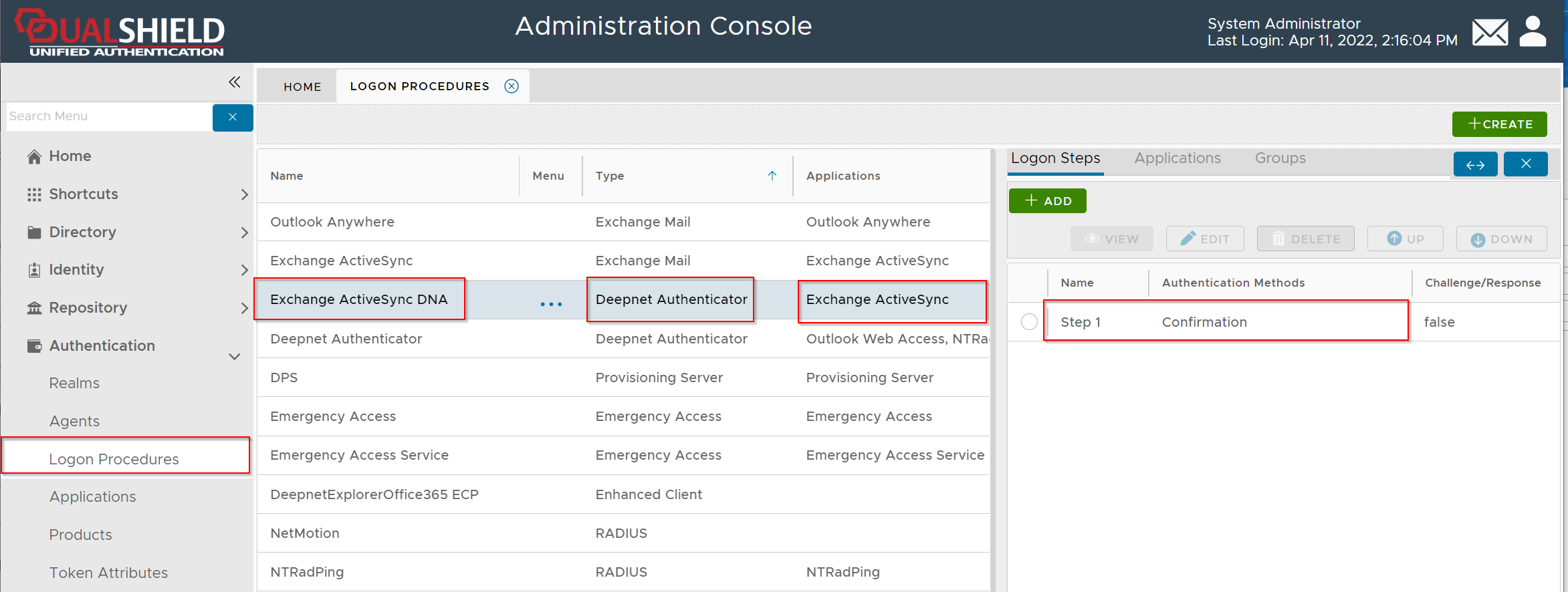Click the expand-width arrows panel button
Viewport: 1568px width, 592px height.
click(1475, 164)
